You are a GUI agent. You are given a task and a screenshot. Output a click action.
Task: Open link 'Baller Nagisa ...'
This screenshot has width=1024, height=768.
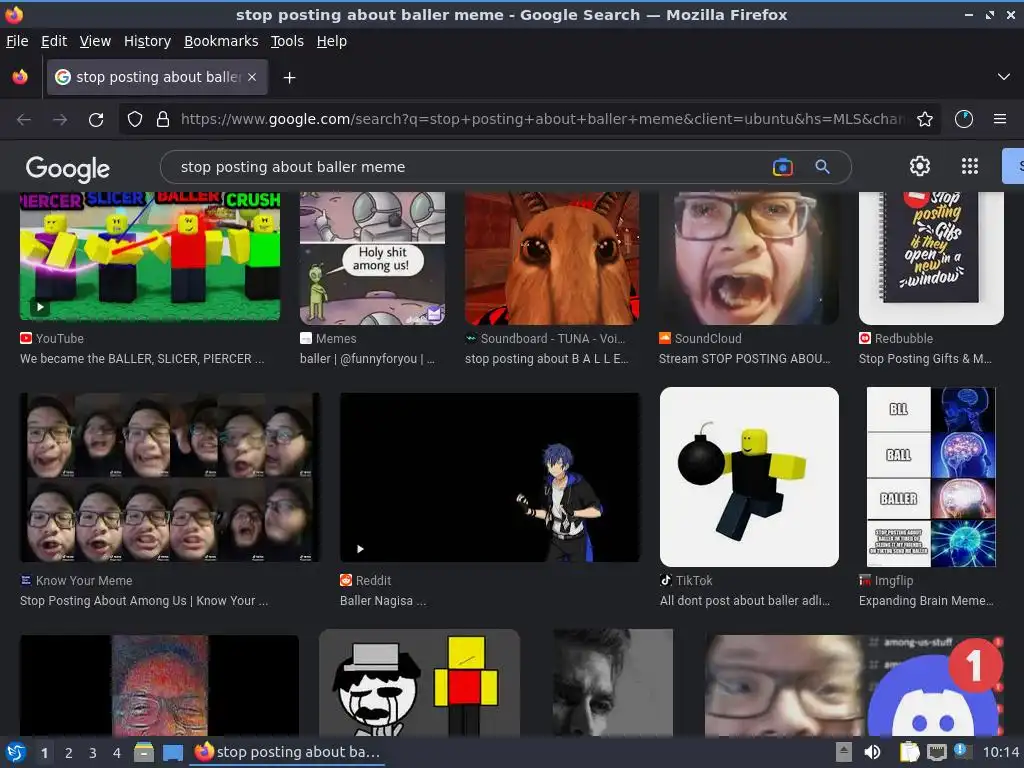click(x=383, y=601)
